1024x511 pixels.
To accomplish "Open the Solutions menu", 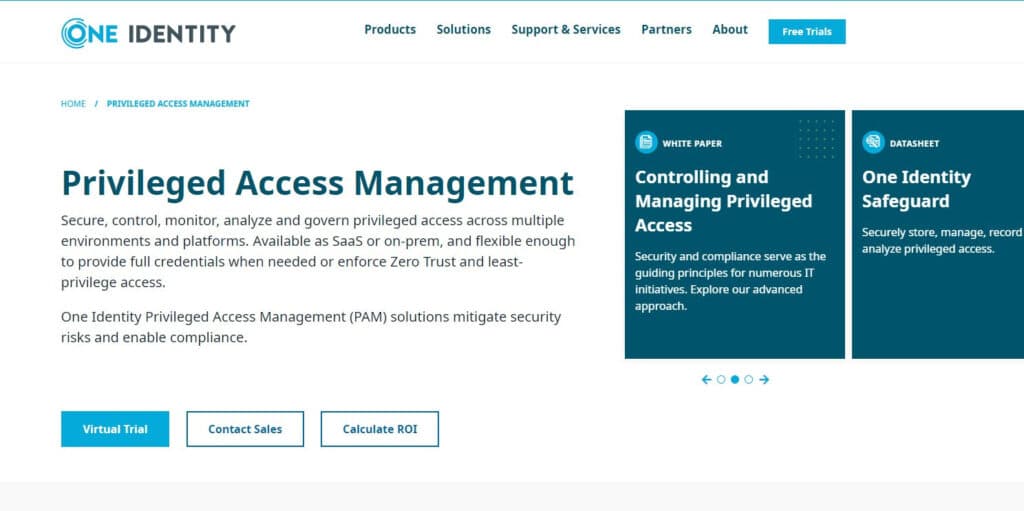I will coord(464,29).
